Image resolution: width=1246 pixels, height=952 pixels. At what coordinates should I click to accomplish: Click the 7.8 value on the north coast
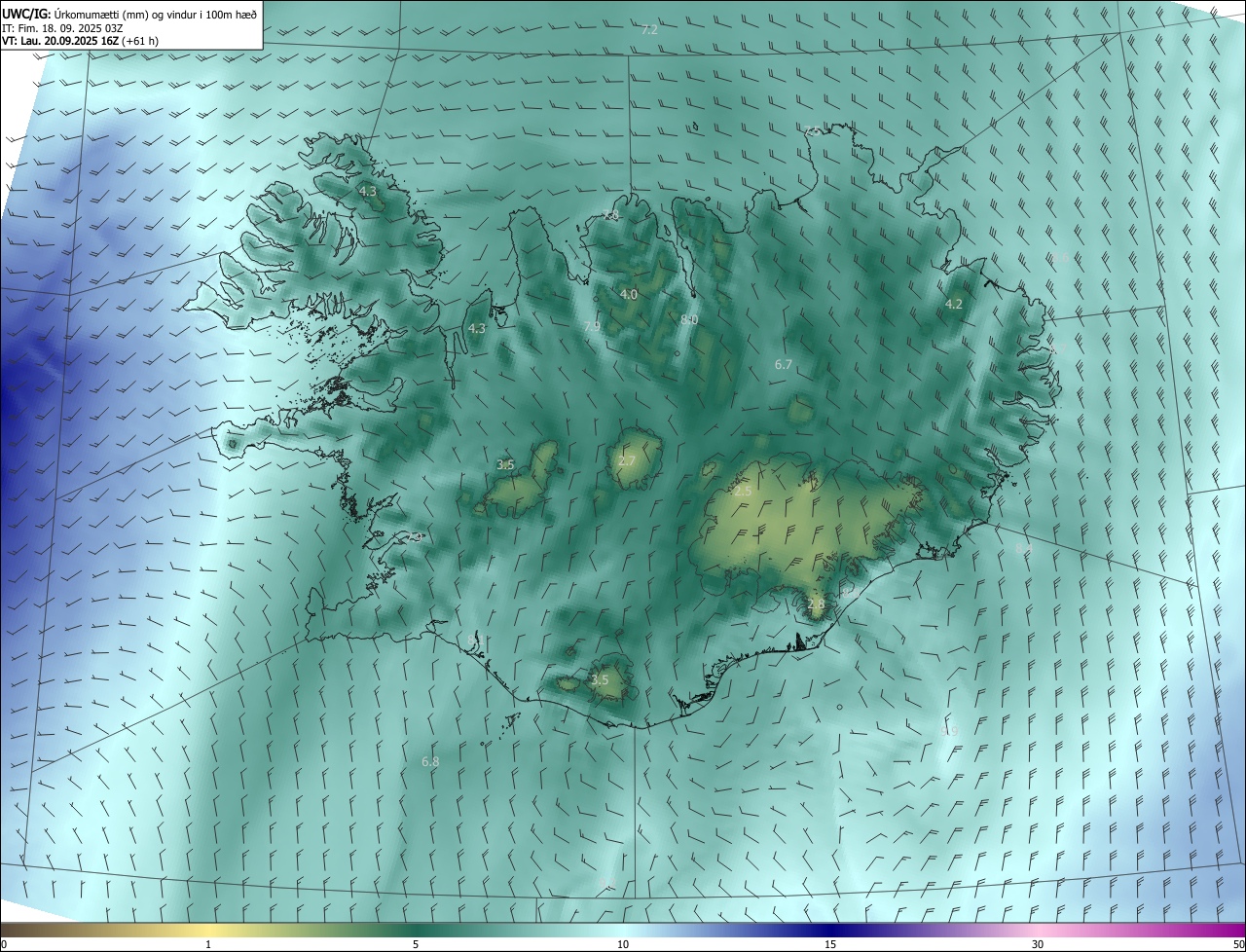point(610,215)
